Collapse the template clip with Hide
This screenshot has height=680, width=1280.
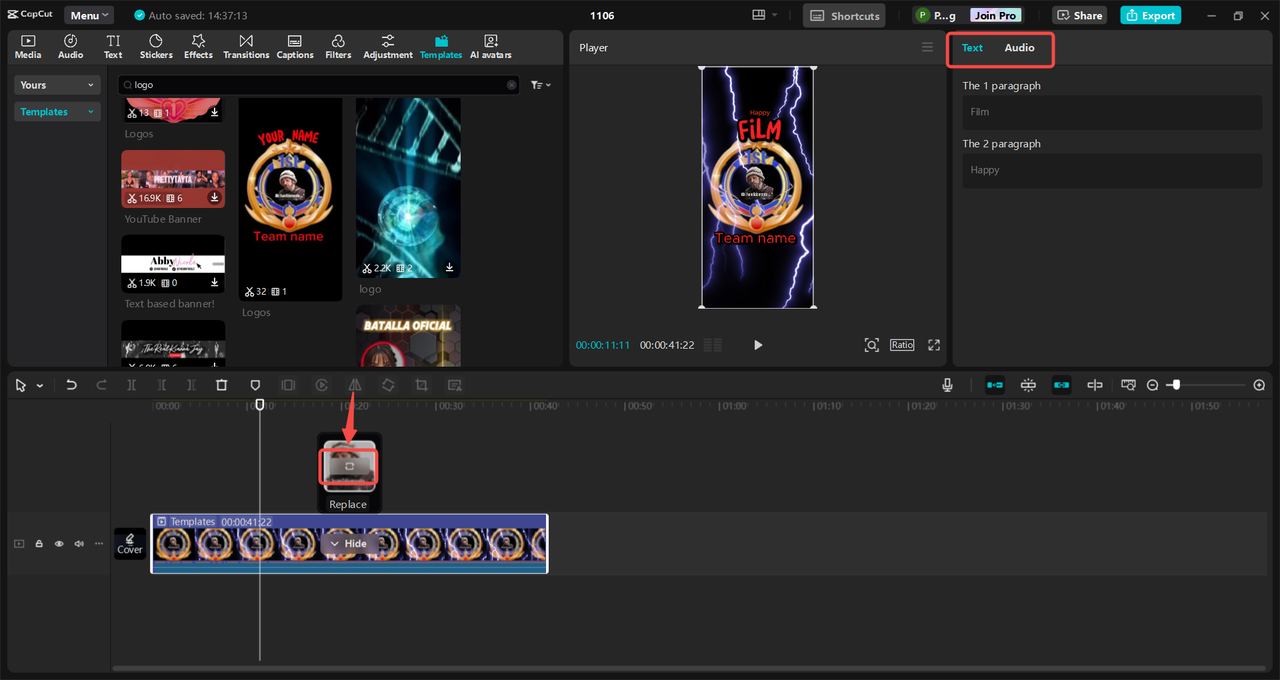[348, 543]
